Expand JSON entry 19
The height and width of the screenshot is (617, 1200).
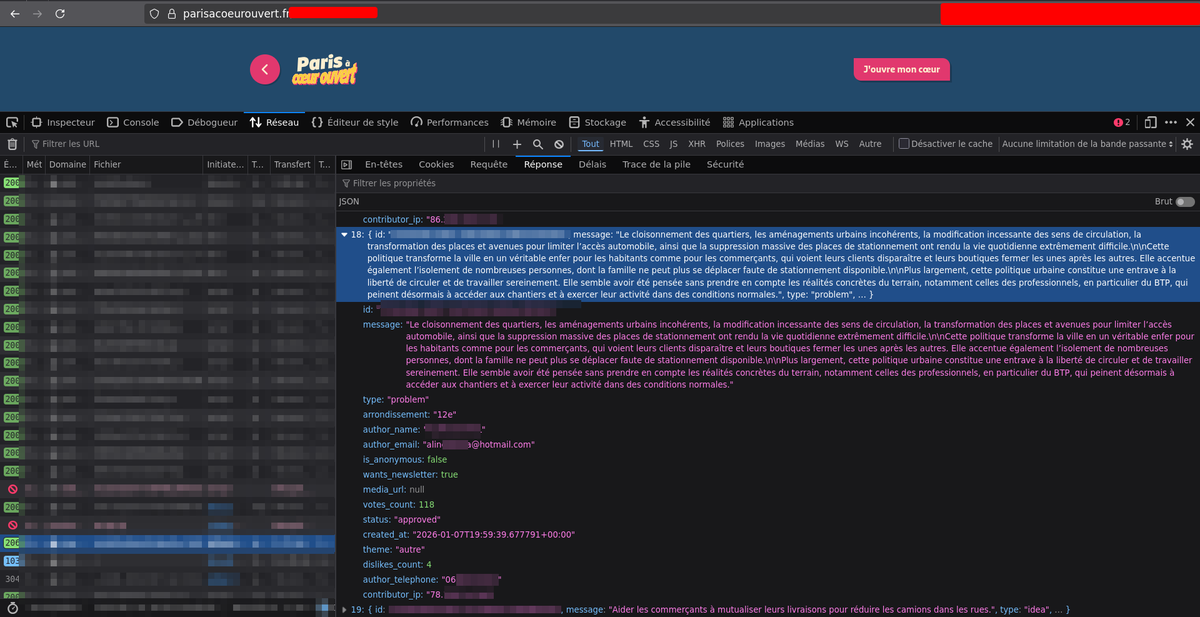[345, 610]
